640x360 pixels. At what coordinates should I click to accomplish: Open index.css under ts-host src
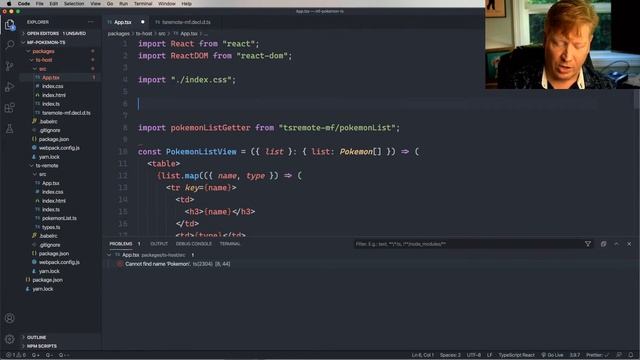click(53, 87)
